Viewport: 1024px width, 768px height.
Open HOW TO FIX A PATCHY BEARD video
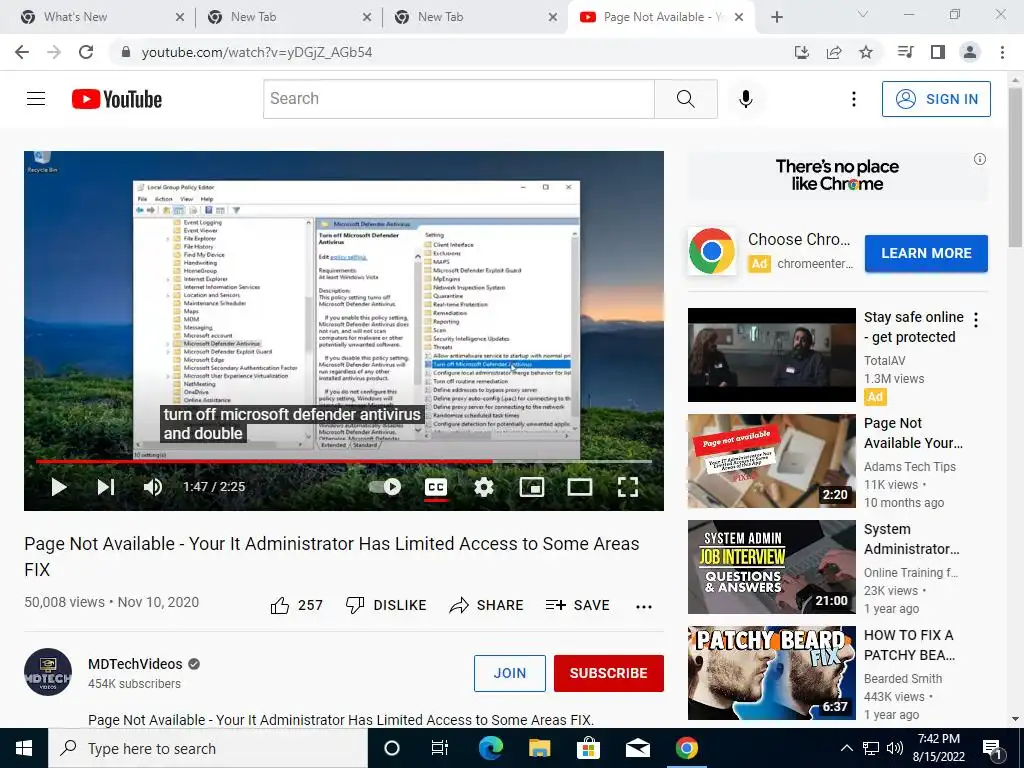(771, 673)
